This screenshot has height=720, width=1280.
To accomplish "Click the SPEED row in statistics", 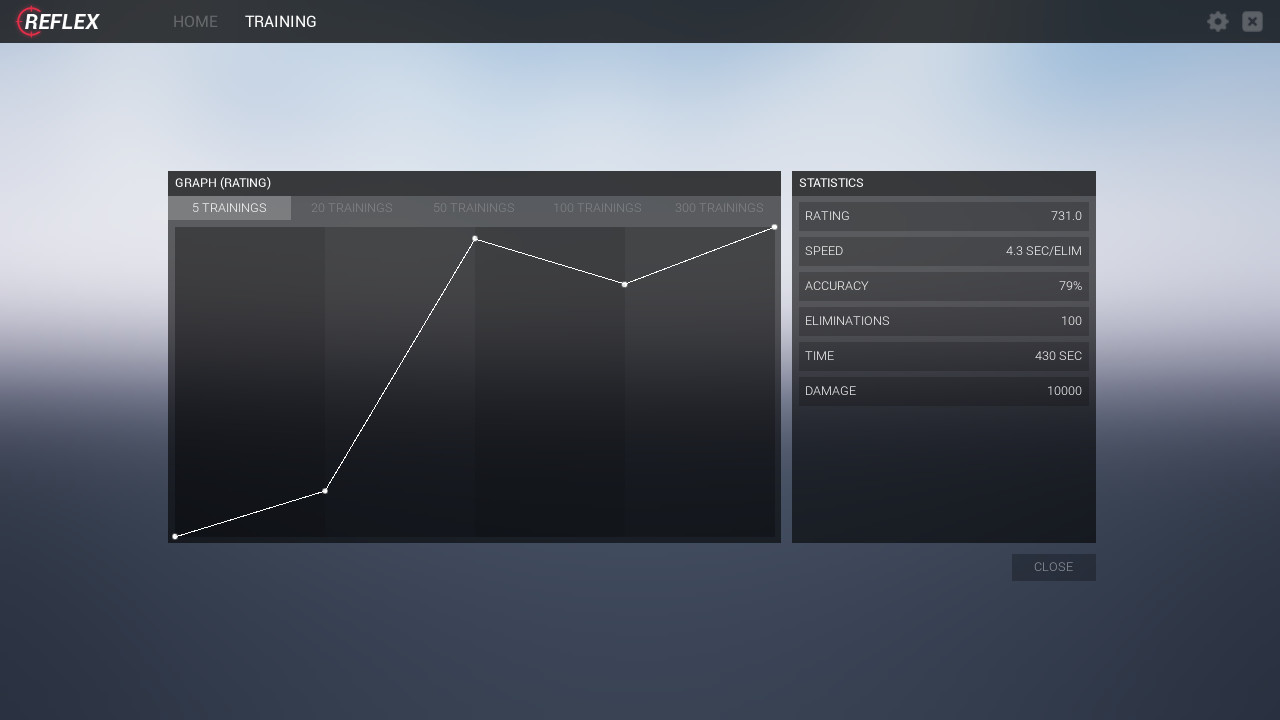I will (943, 251).
